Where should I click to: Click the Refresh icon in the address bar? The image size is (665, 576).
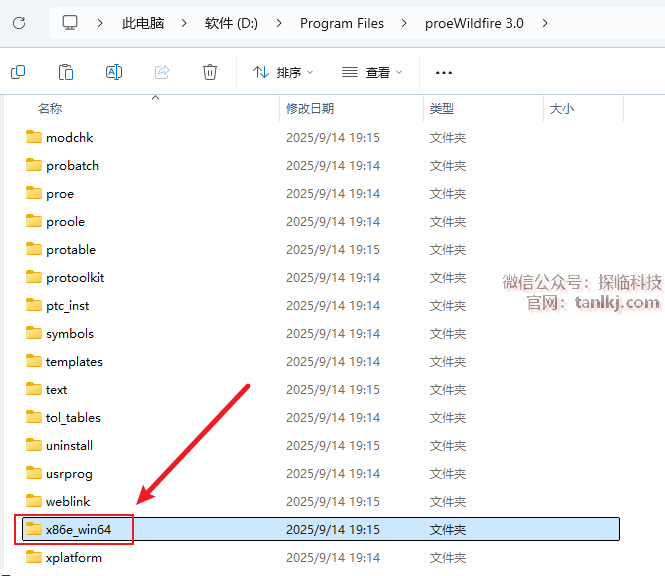click(x=19, y=23)
